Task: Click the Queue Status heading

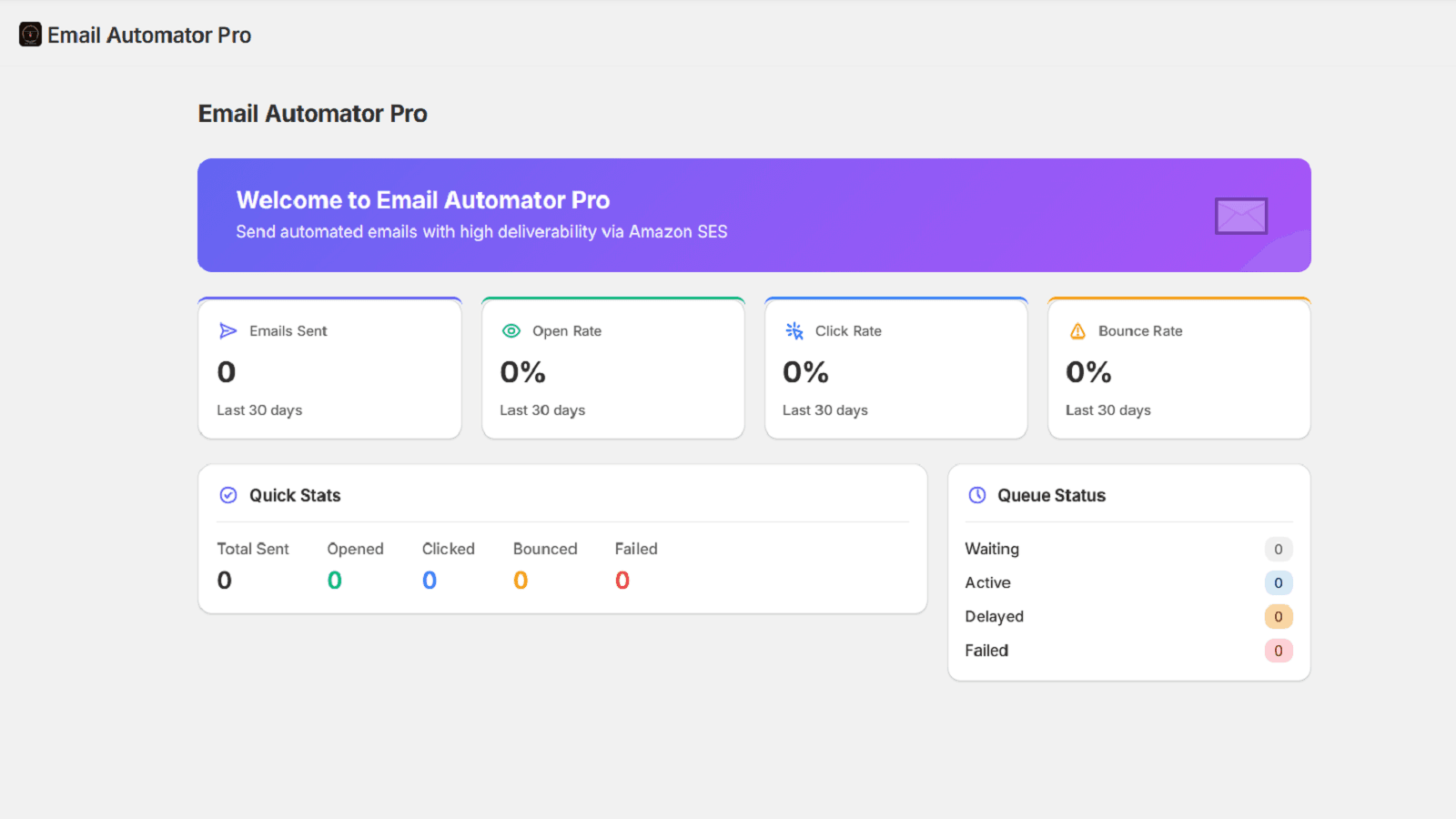Action: coord(1052,496)
